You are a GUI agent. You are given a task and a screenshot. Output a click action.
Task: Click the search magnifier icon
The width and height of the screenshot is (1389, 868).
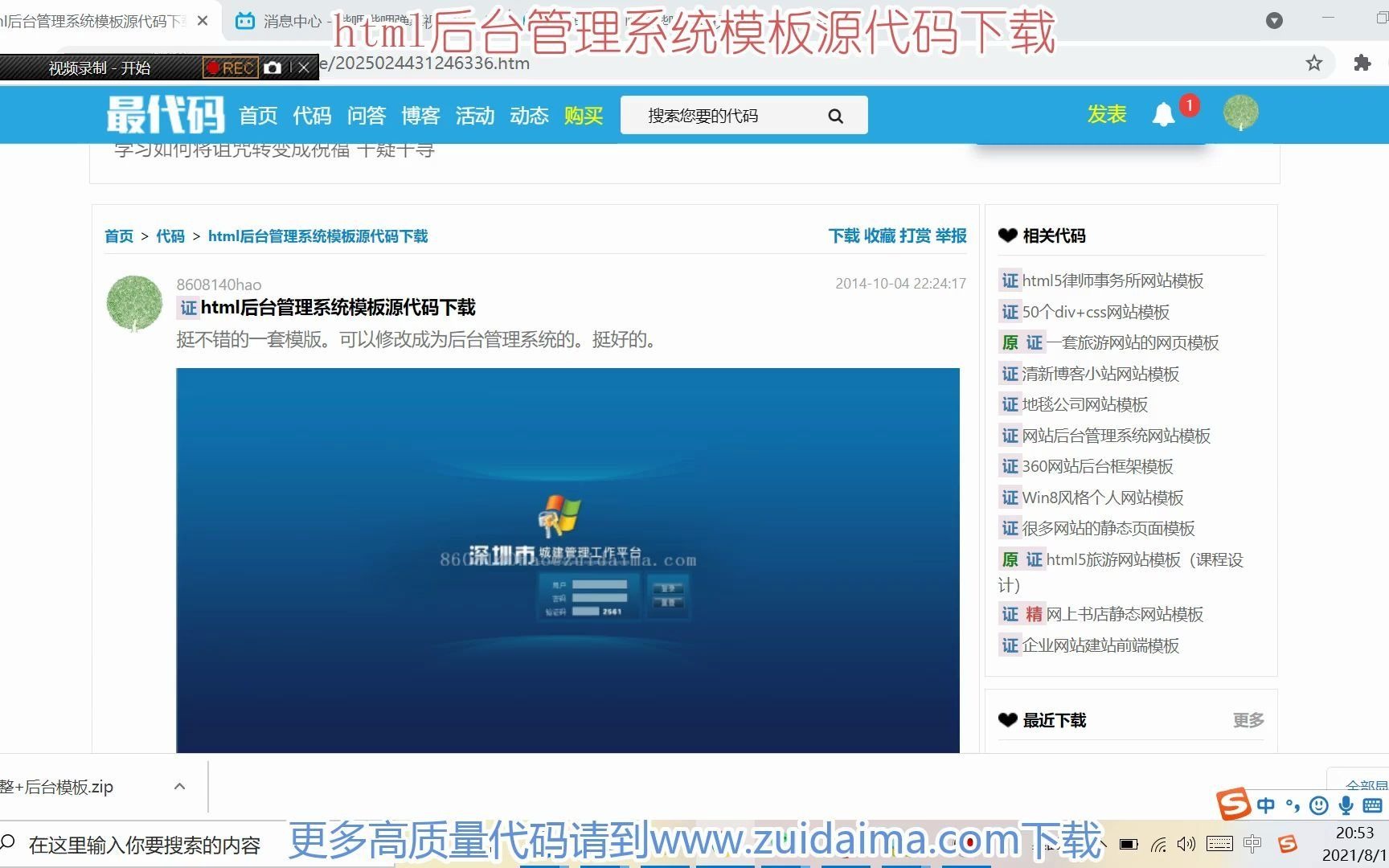click(x=836, y=116)
